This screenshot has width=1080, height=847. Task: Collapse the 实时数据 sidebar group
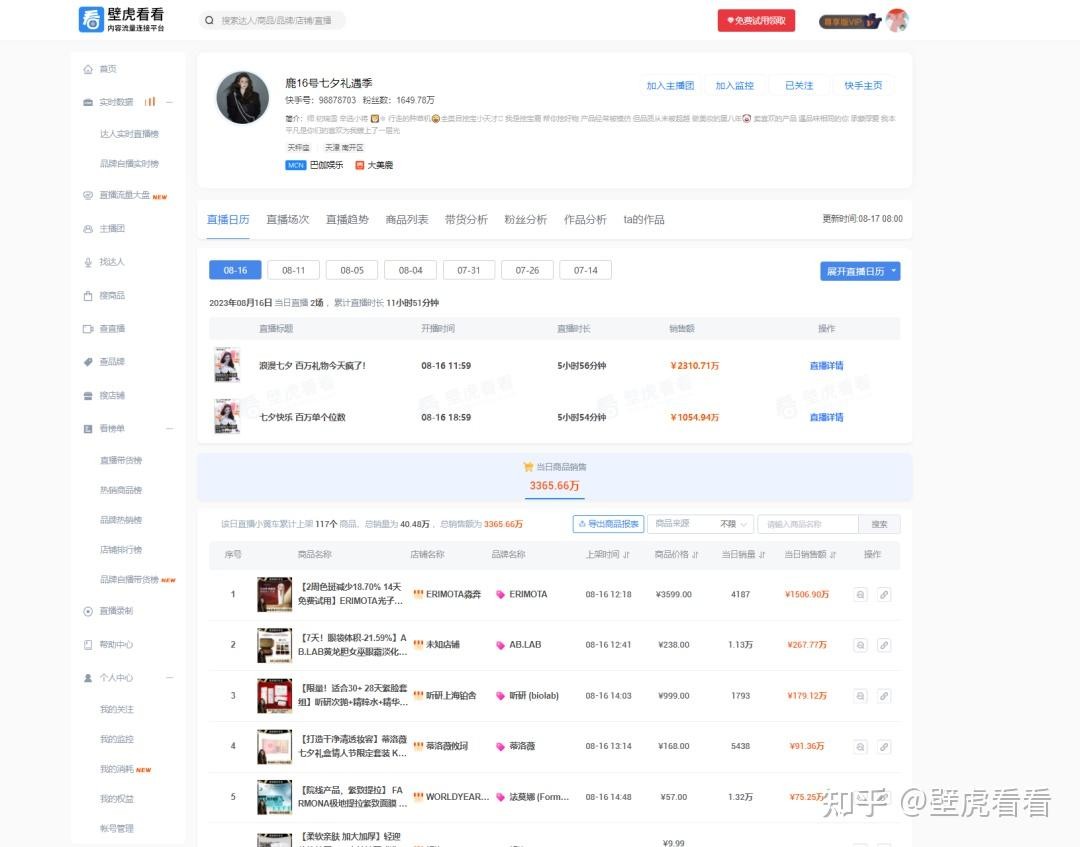pos(169,102)
